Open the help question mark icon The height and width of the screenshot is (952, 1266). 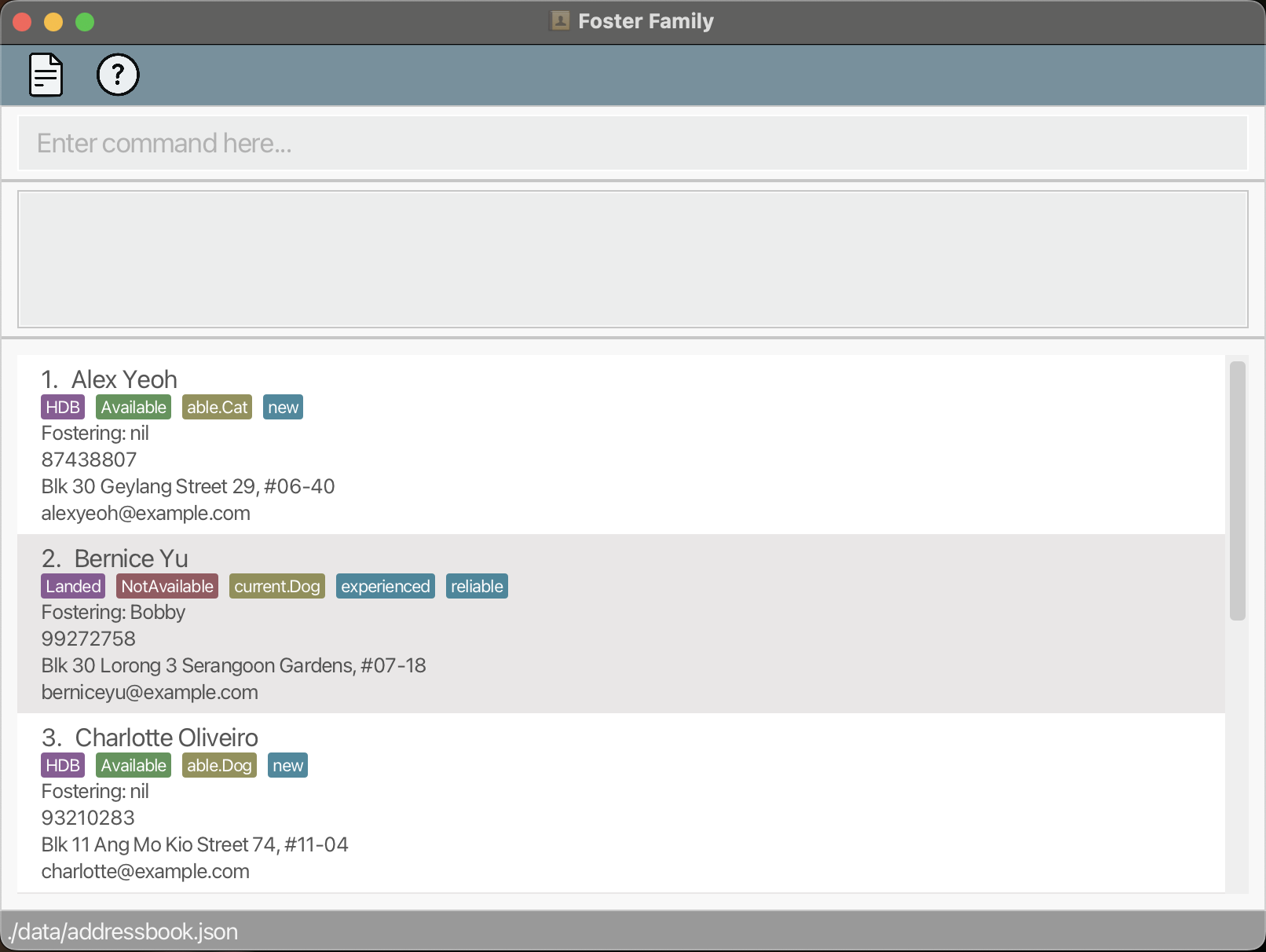(x=118, y=75)
